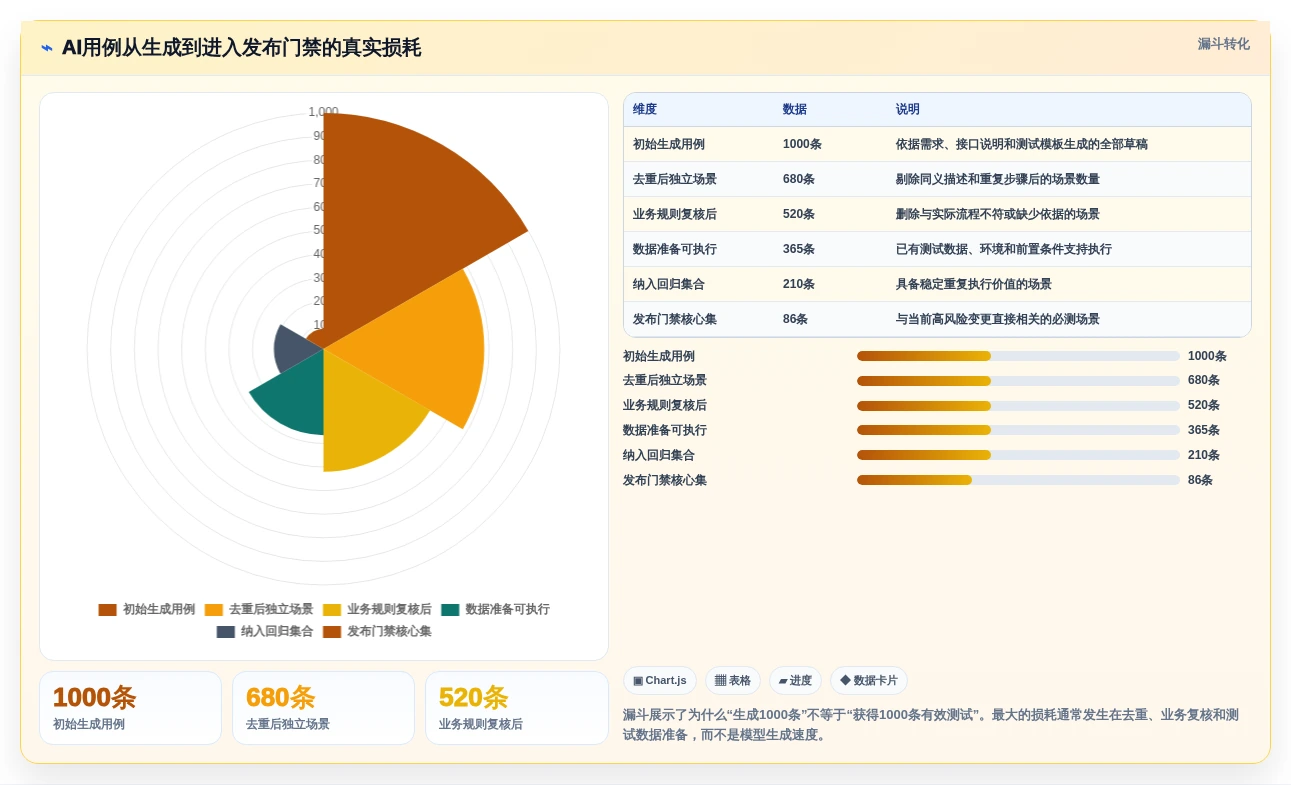Click the progress bar for 数据准备可执行

(x=1018, y=430)
